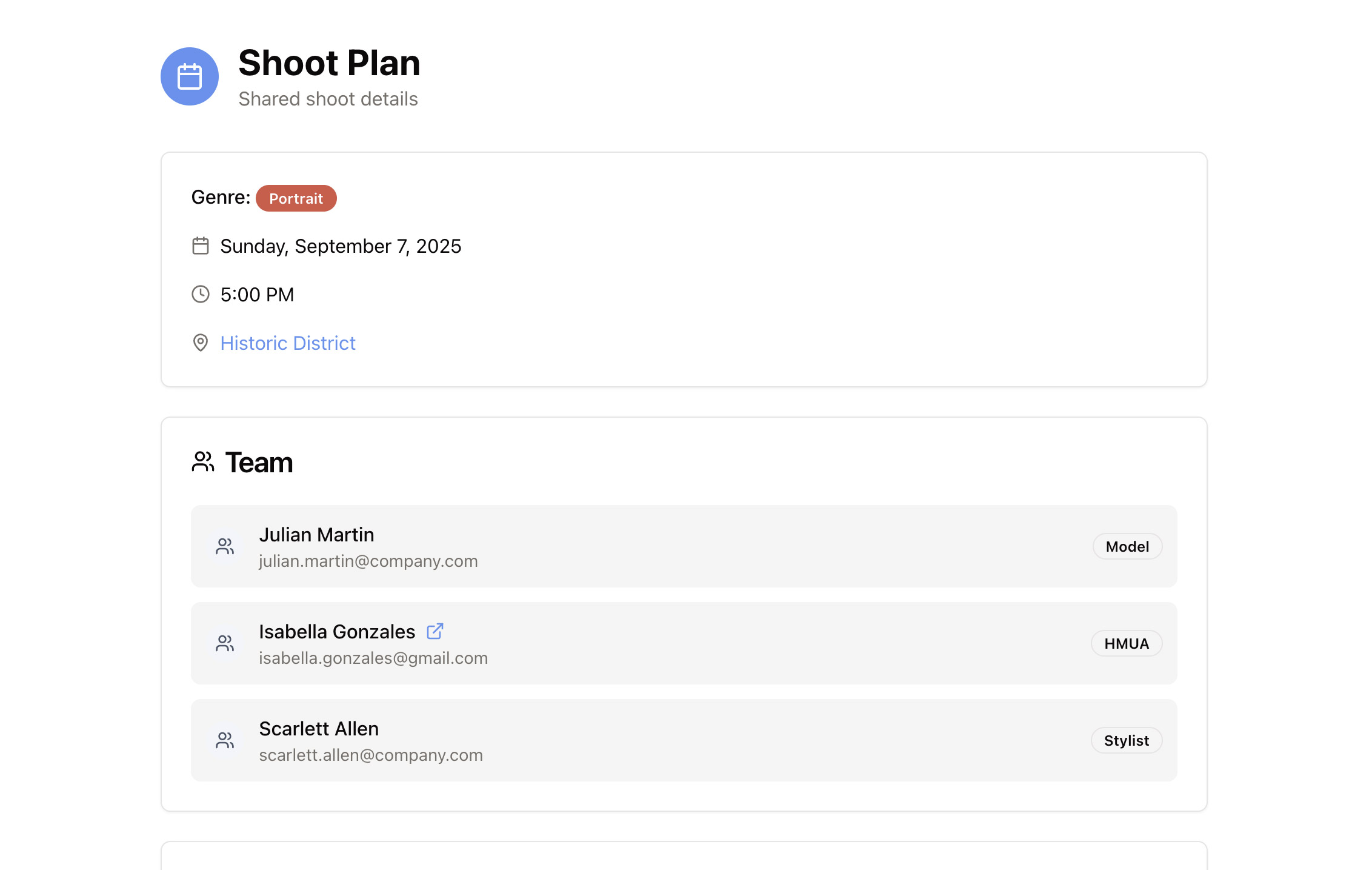The image size is (1372, 870).
Task: Click the Team section people icon
Action: [203, 462]
